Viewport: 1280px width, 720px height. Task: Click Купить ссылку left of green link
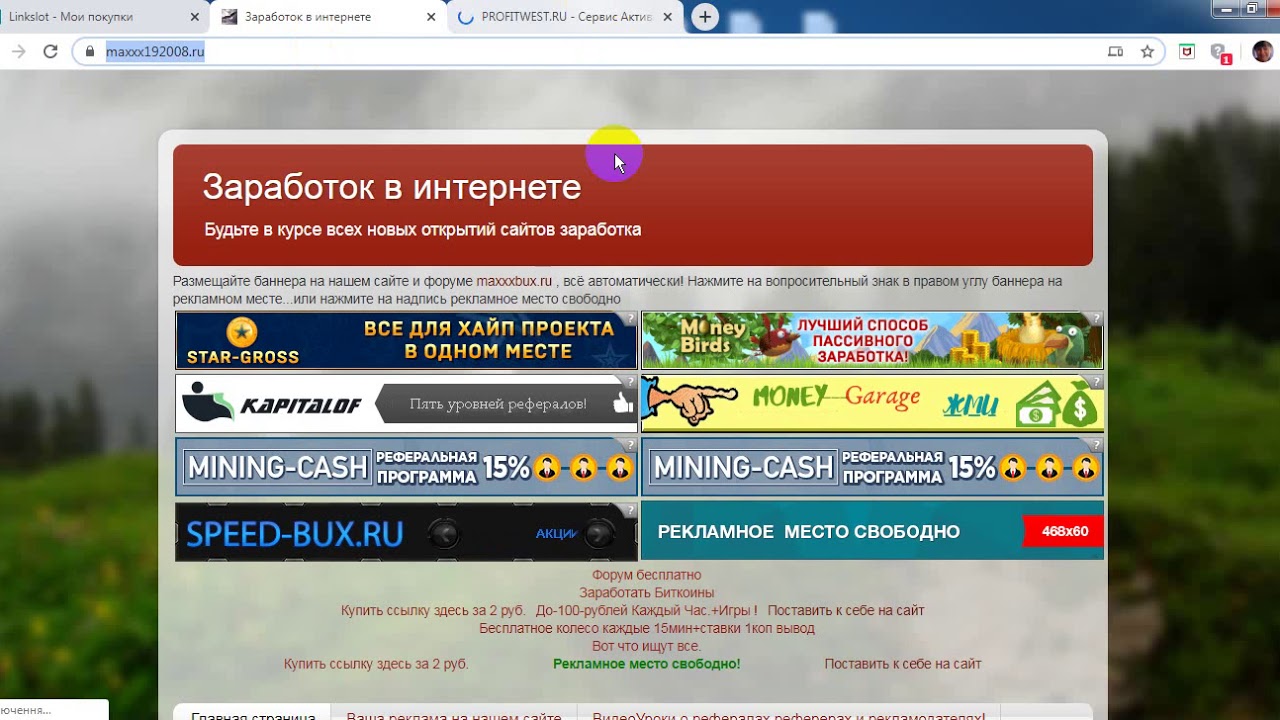[x=376, y=664]
